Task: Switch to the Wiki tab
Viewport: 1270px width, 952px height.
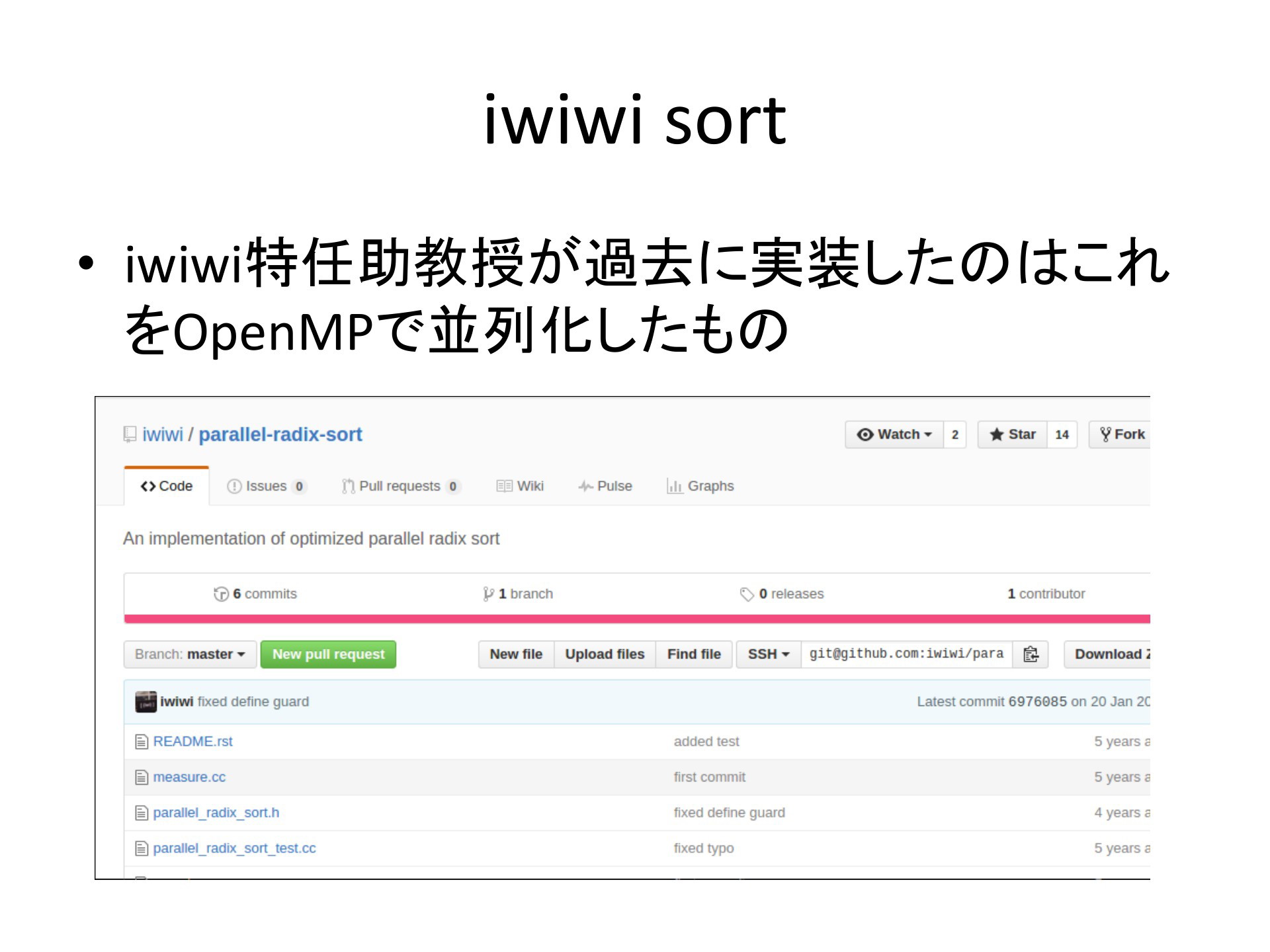Action: (x=520, y=486)
